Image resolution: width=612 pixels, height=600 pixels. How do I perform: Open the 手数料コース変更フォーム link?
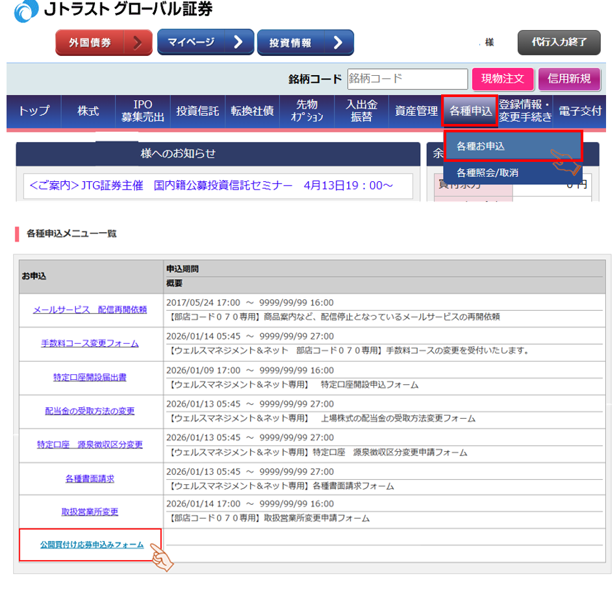tap(89, 343)
